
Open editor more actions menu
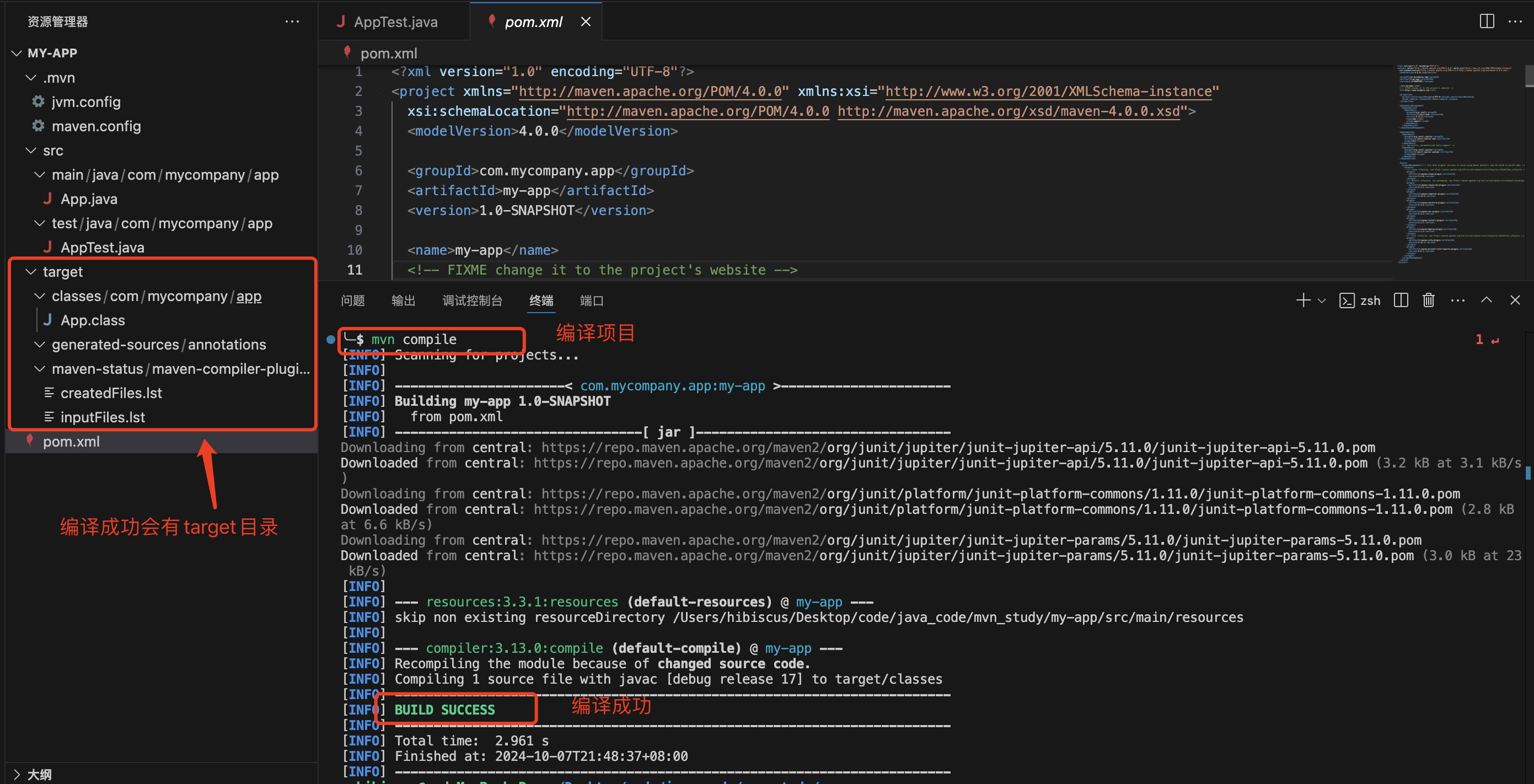[1515, 22]
